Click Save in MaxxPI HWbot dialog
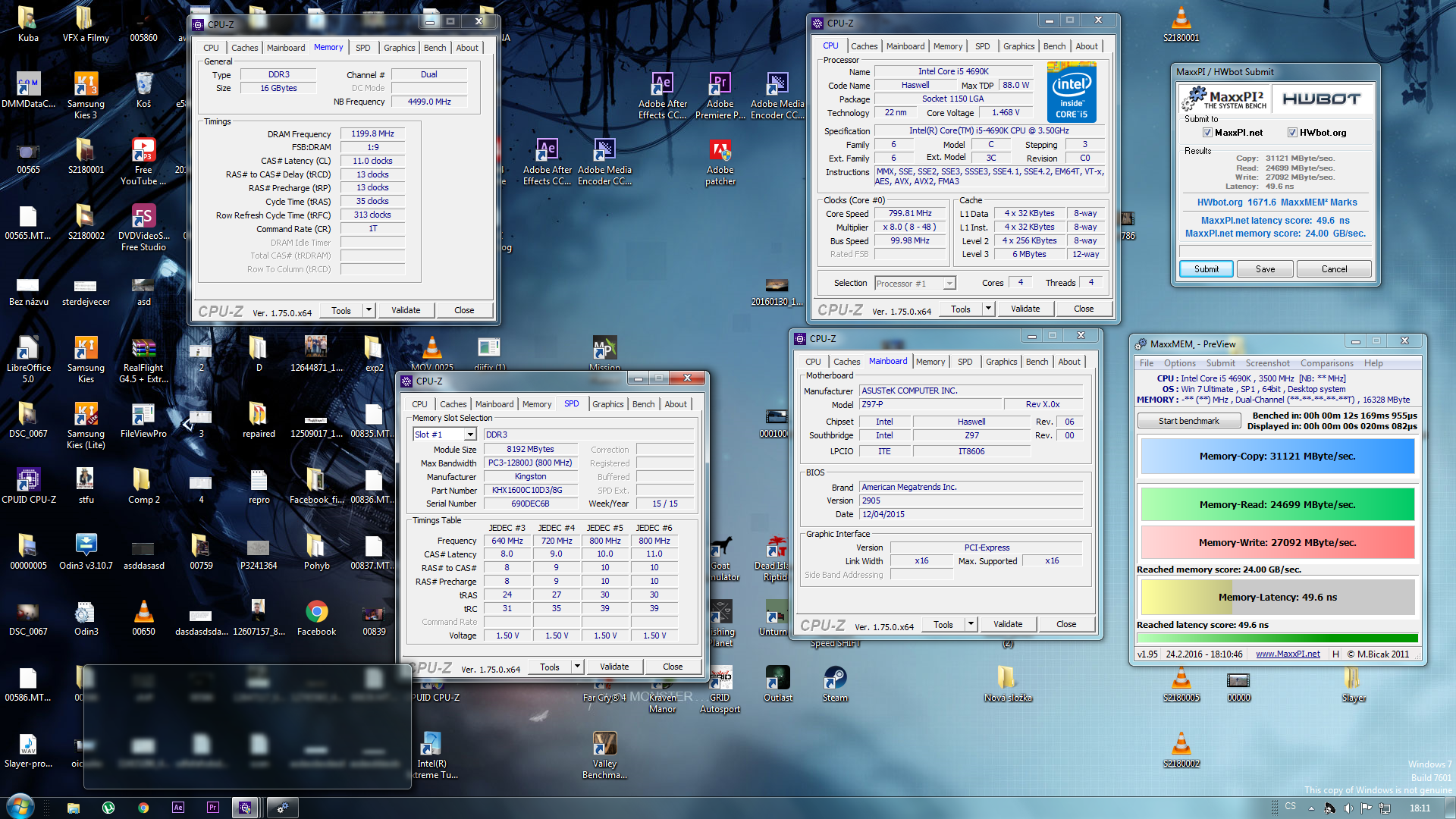This screenshot has width=1456, height=819. click(x=1265, y=269)
